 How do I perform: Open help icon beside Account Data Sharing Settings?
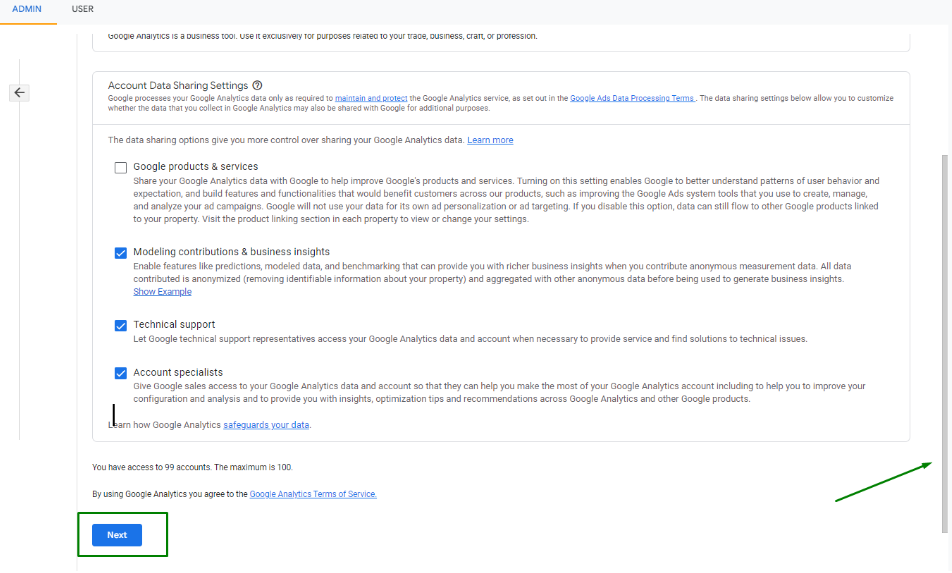[257, 86]
